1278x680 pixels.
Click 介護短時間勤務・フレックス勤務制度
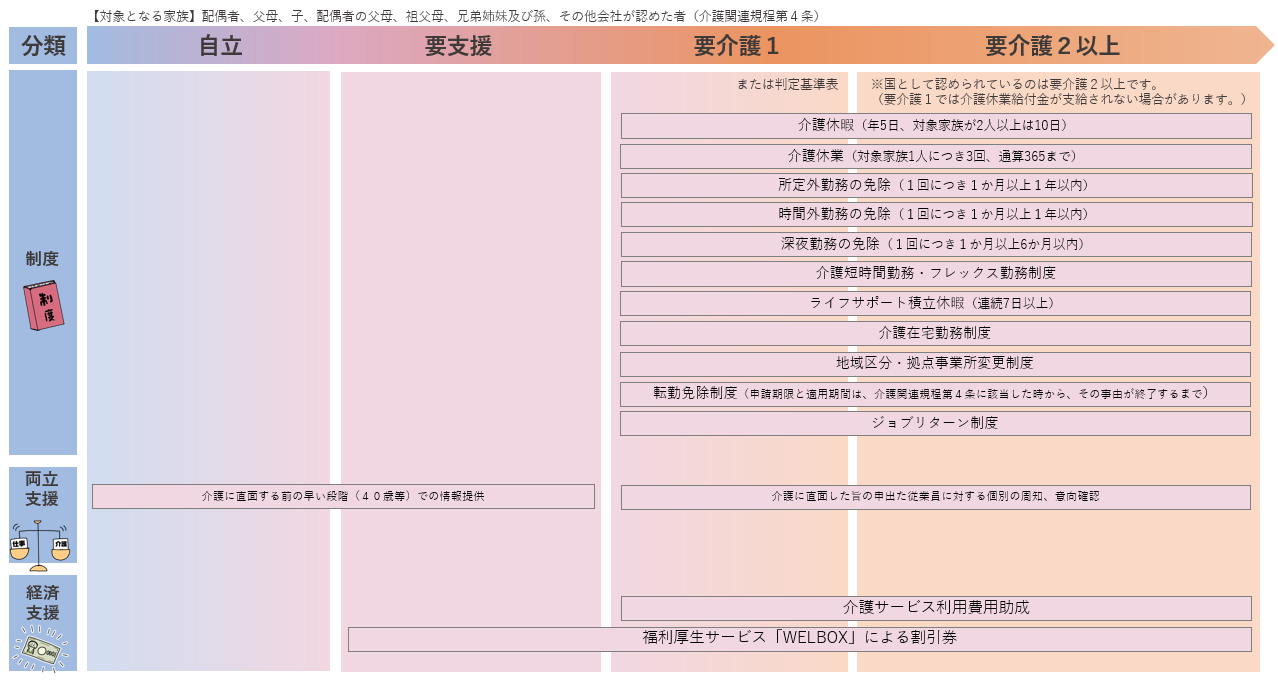pyautogui.click(x=935, y=274)
